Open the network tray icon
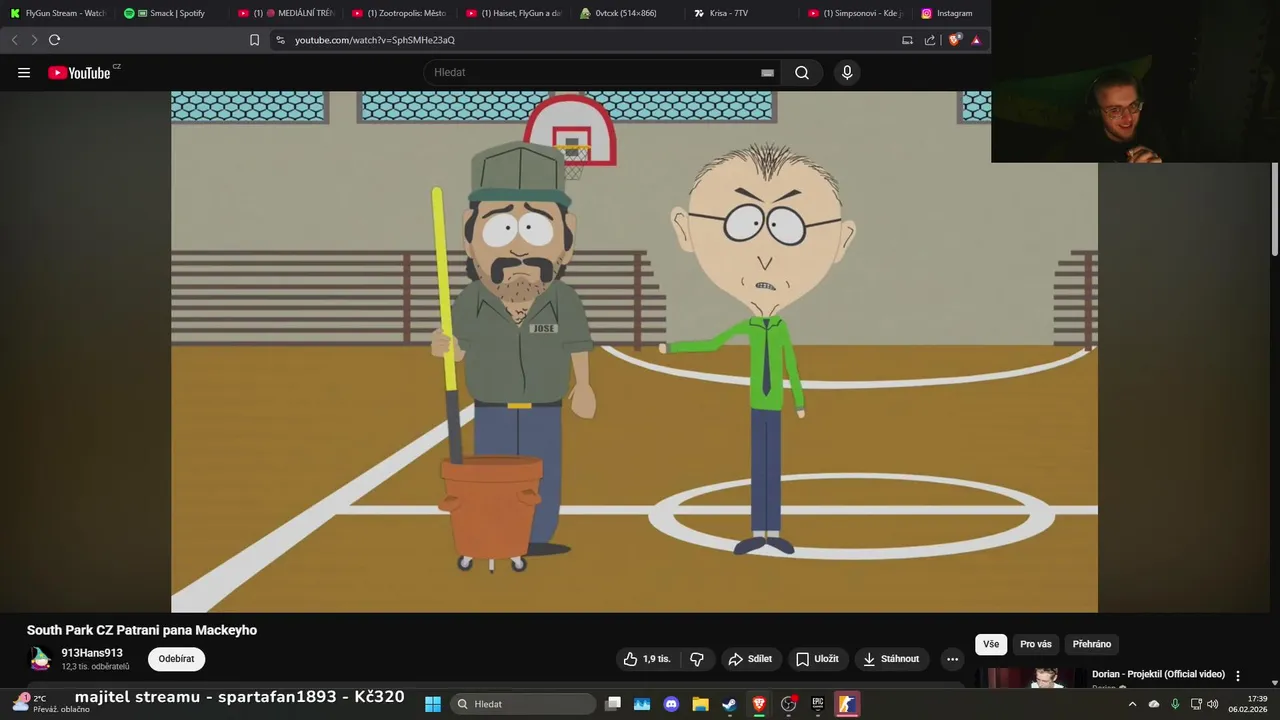 click(x=1196, y=704)
